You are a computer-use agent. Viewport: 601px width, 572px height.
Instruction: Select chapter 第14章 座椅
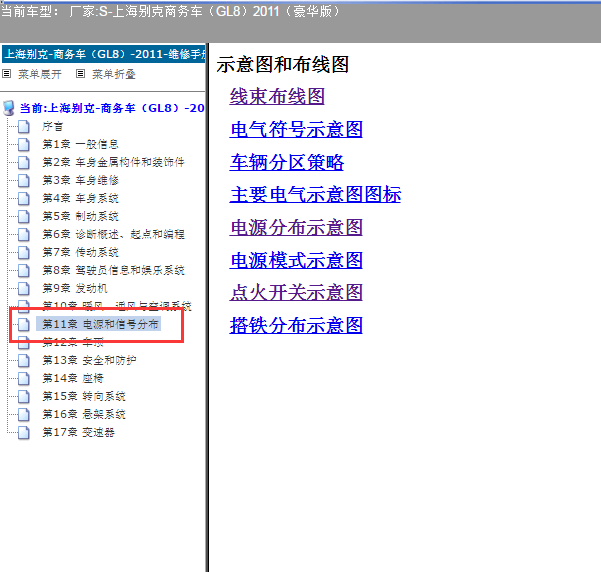point(73,378)
